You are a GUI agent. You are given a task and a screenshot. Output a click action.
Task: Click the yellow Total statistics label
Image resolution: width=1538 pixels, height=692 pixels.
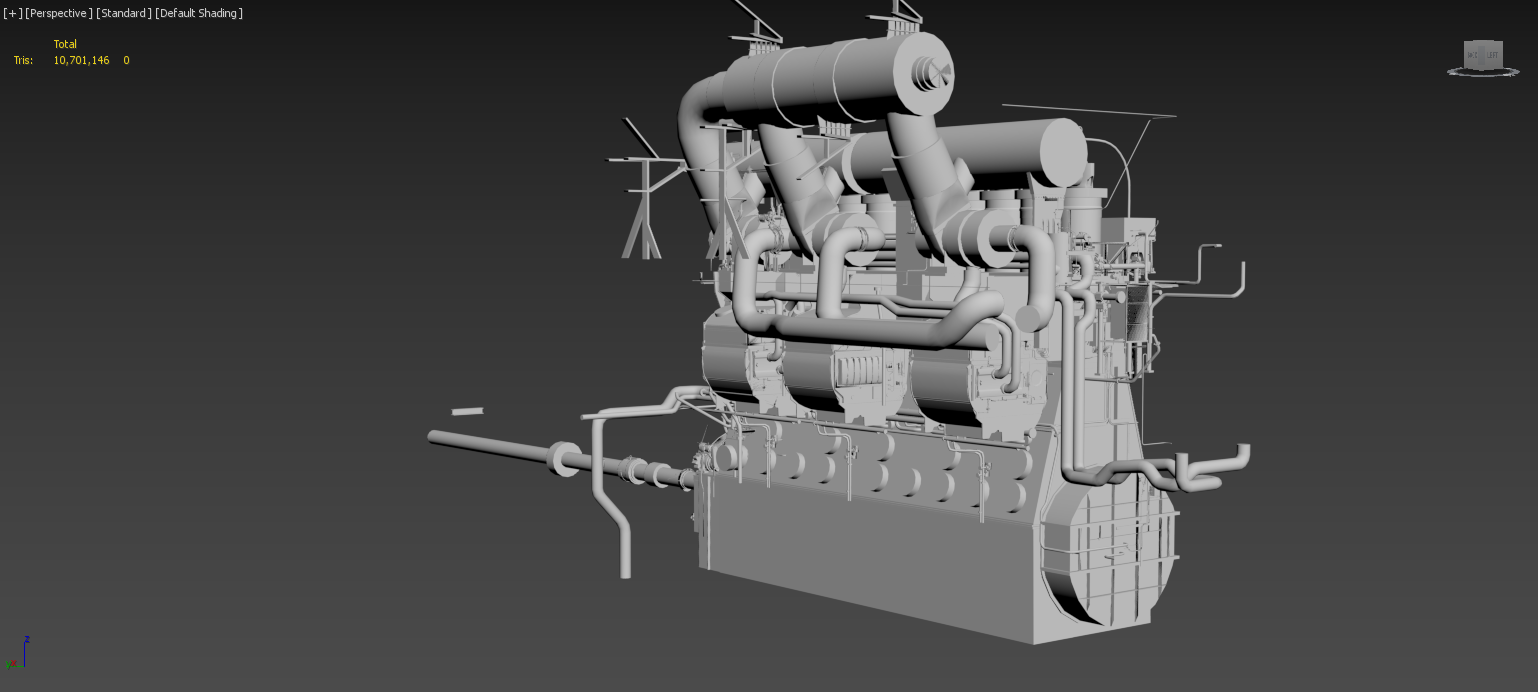click(x=65, y=44)
